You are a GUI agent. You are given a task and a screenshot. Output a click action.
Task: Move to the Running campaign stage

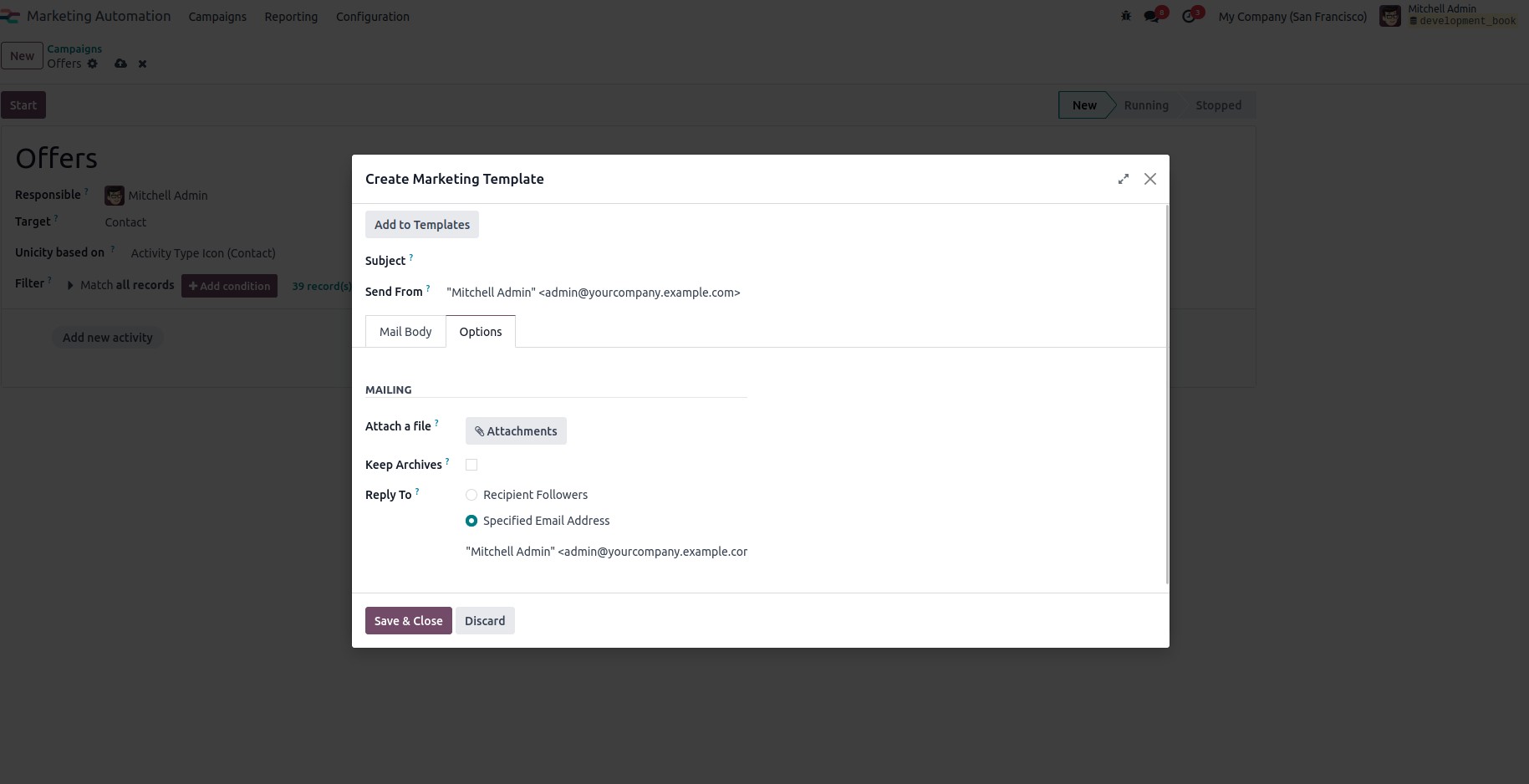point(1145,104)
